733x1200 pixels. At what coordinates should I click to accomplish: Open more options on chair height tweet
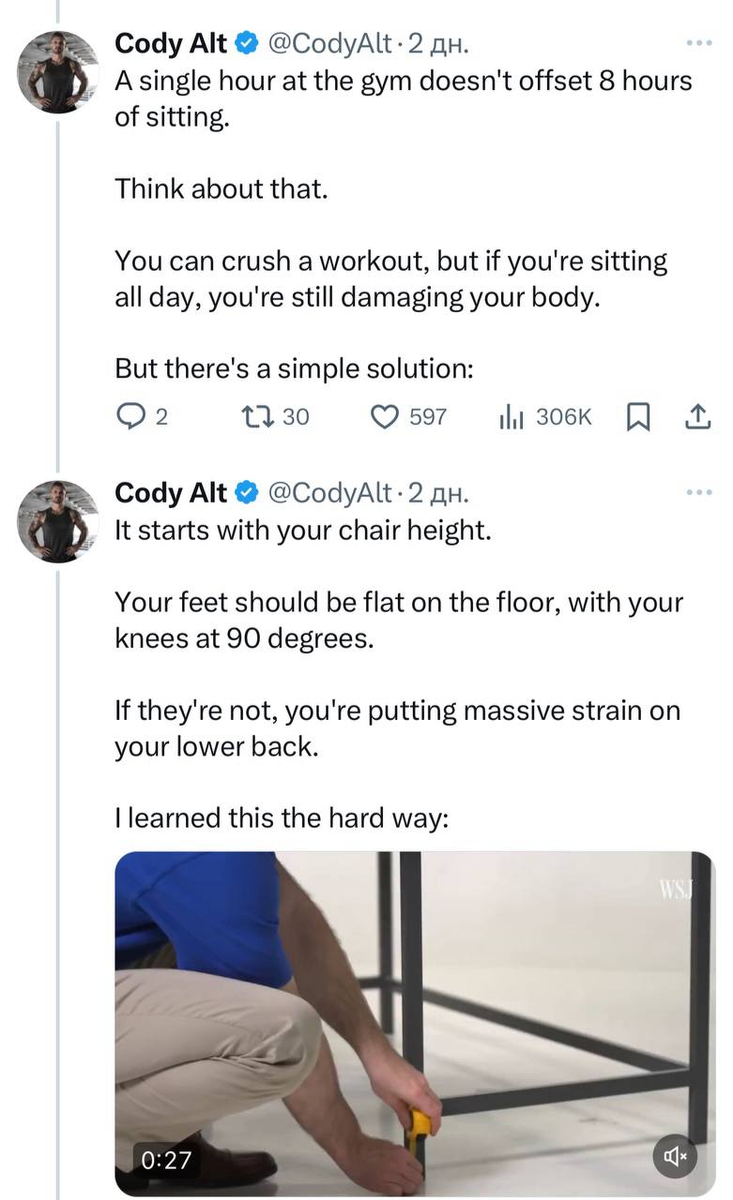[x=698, y=493]
